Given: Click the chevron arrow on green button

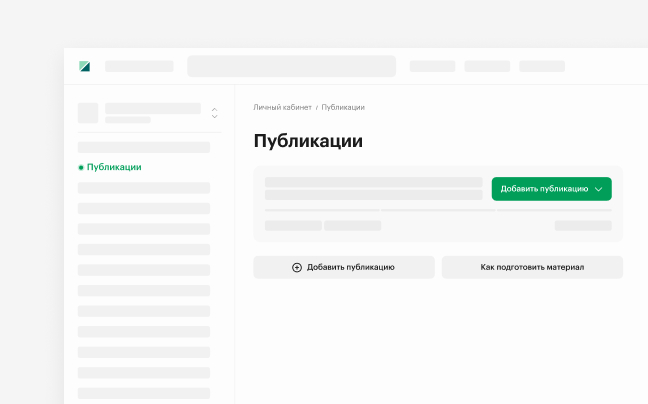Looking at the screenshot, I should (598, 189).
